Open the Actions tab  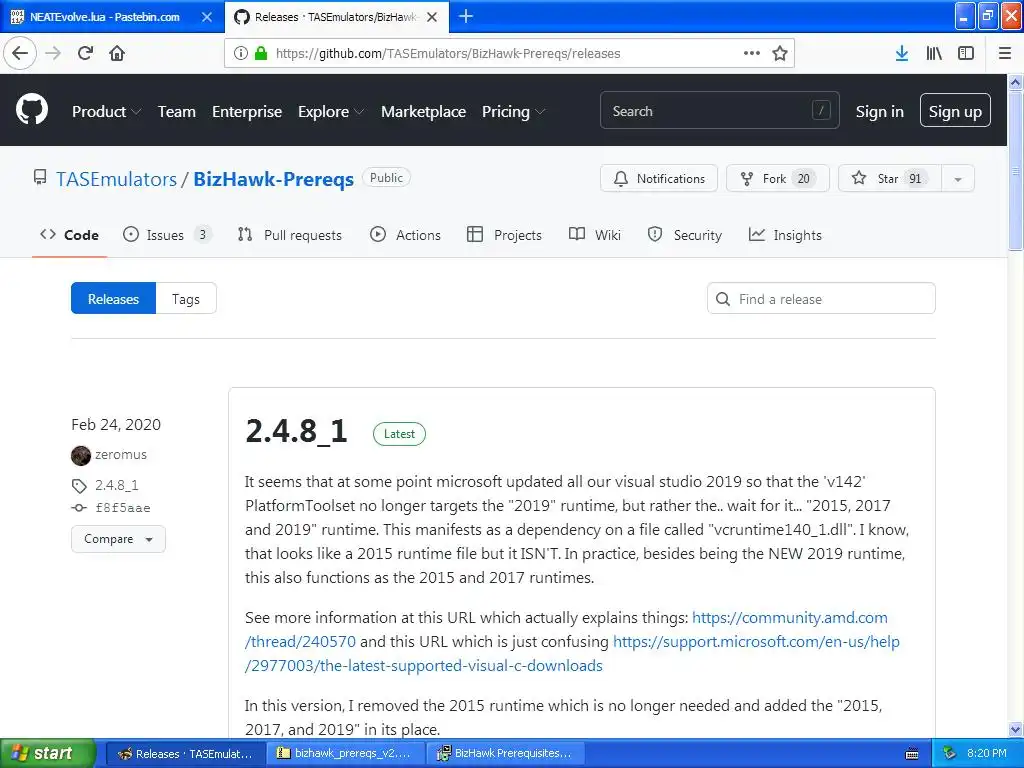click(406, 235)
